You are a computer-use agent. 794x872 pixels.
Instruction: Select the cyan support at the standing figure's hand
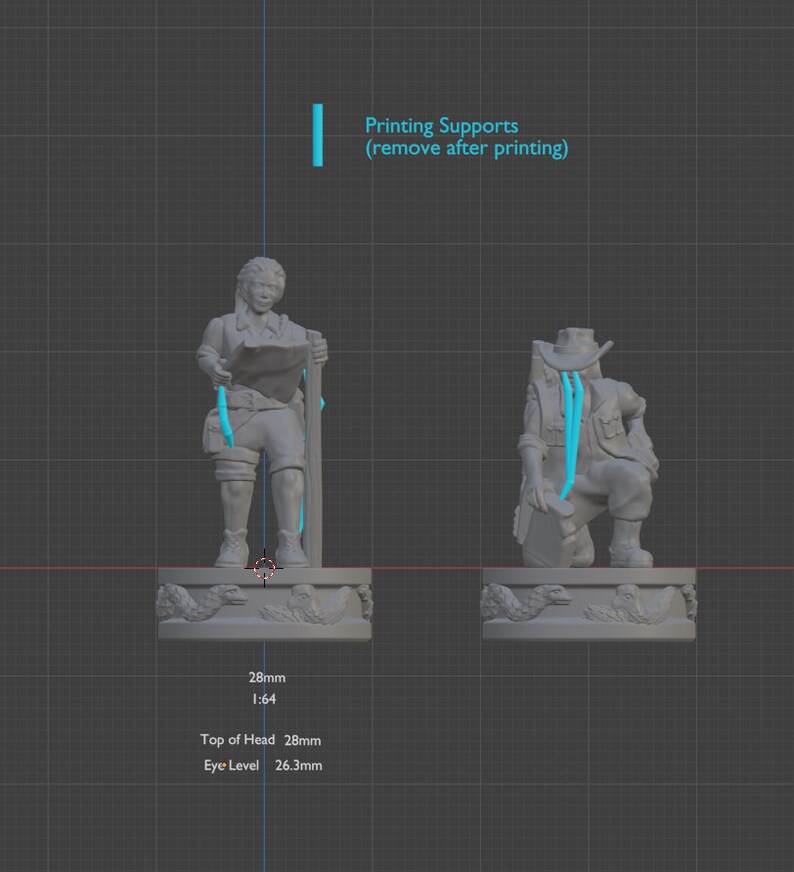[x=225, y=416]
